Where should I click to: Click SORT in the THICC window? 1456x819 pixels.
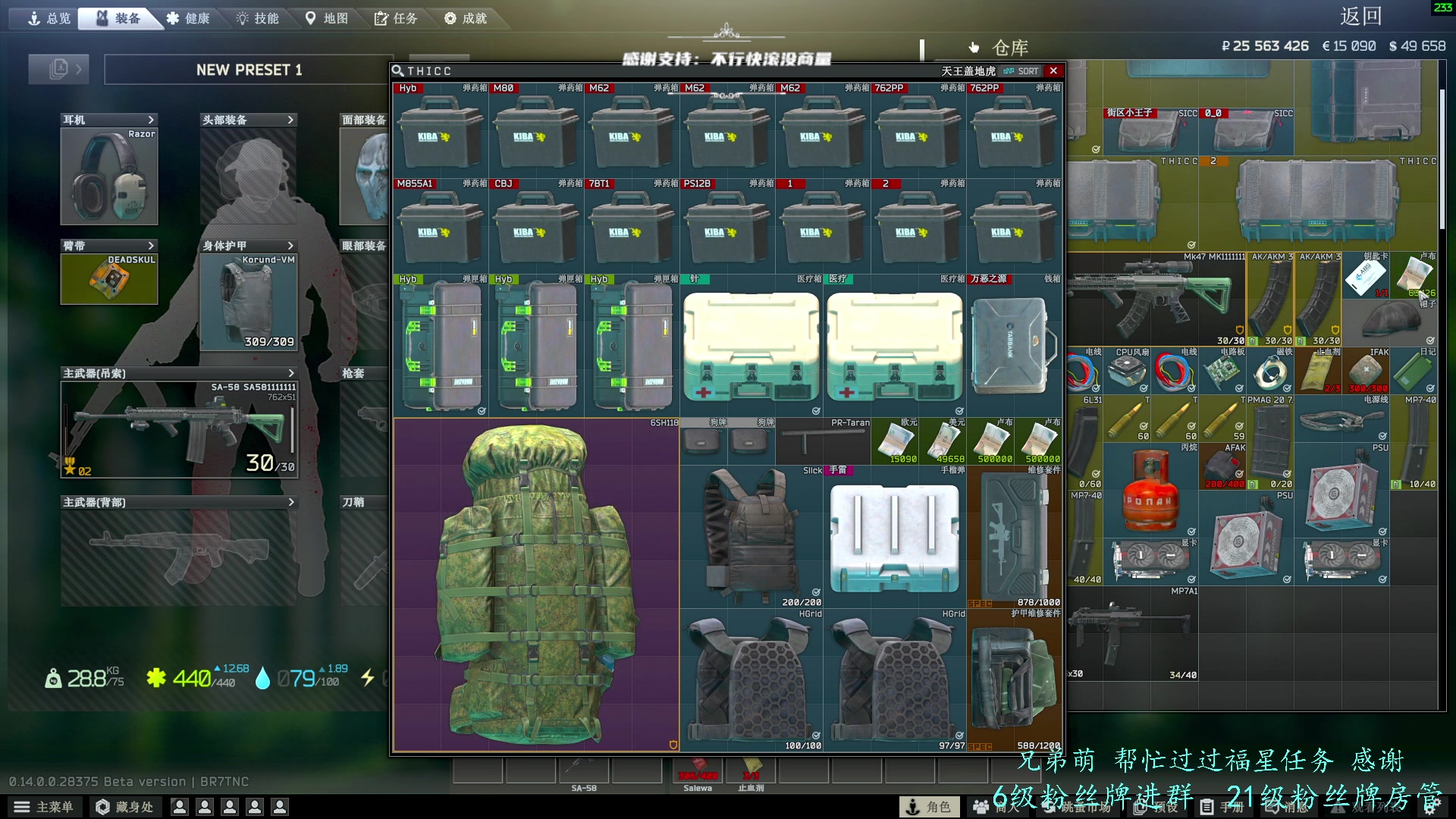coord(1021,71)
